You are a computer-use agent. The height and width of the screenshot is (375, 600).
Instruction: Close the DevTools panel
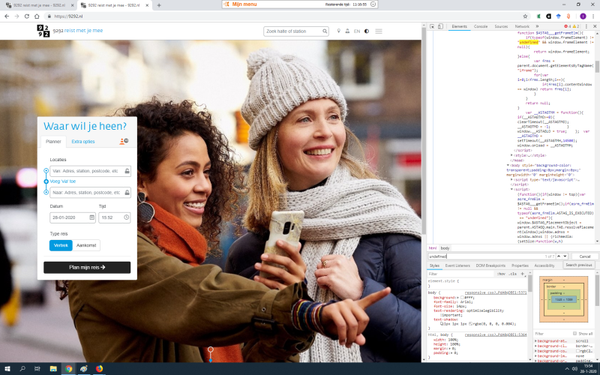coord(595,26)
